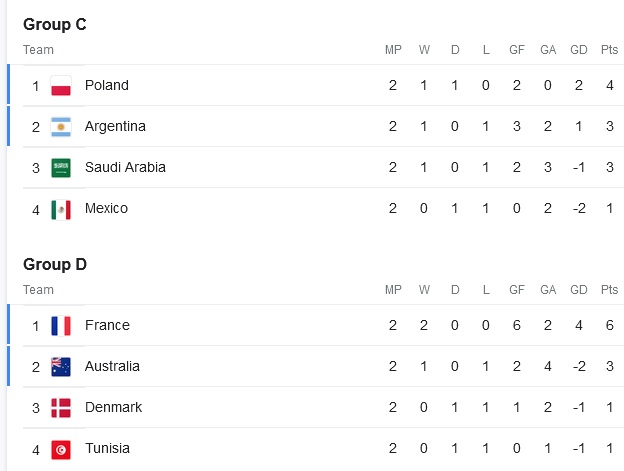624x471 pixels.
Task: Select the Saudi Arabia team name
Action: 125,168
